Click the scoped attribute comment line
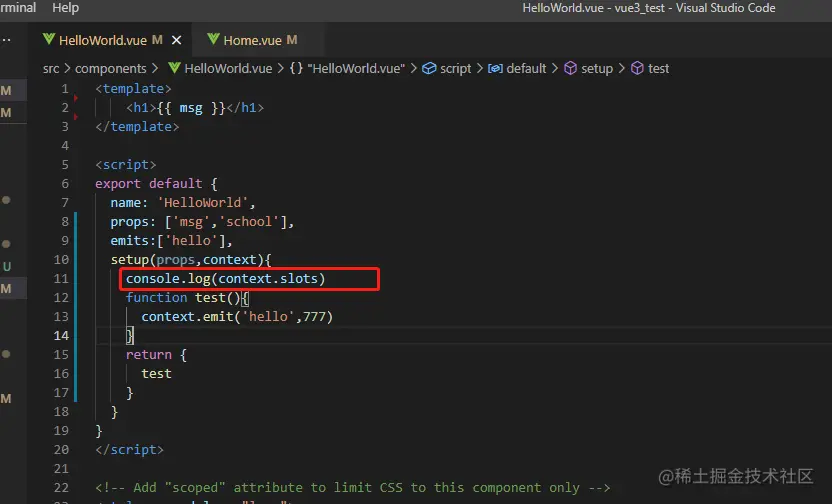832x504 pixels. 353,488
